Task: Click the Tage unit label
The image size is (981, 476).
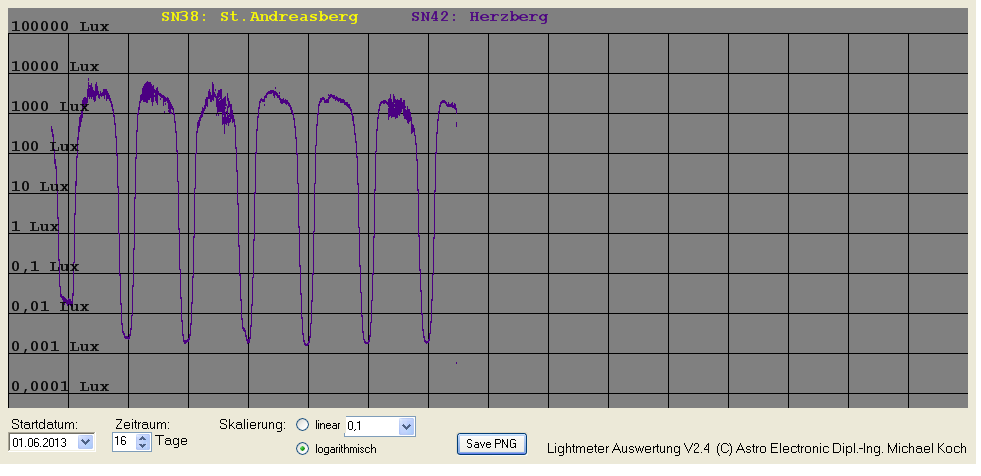Action: click(171, 441)
